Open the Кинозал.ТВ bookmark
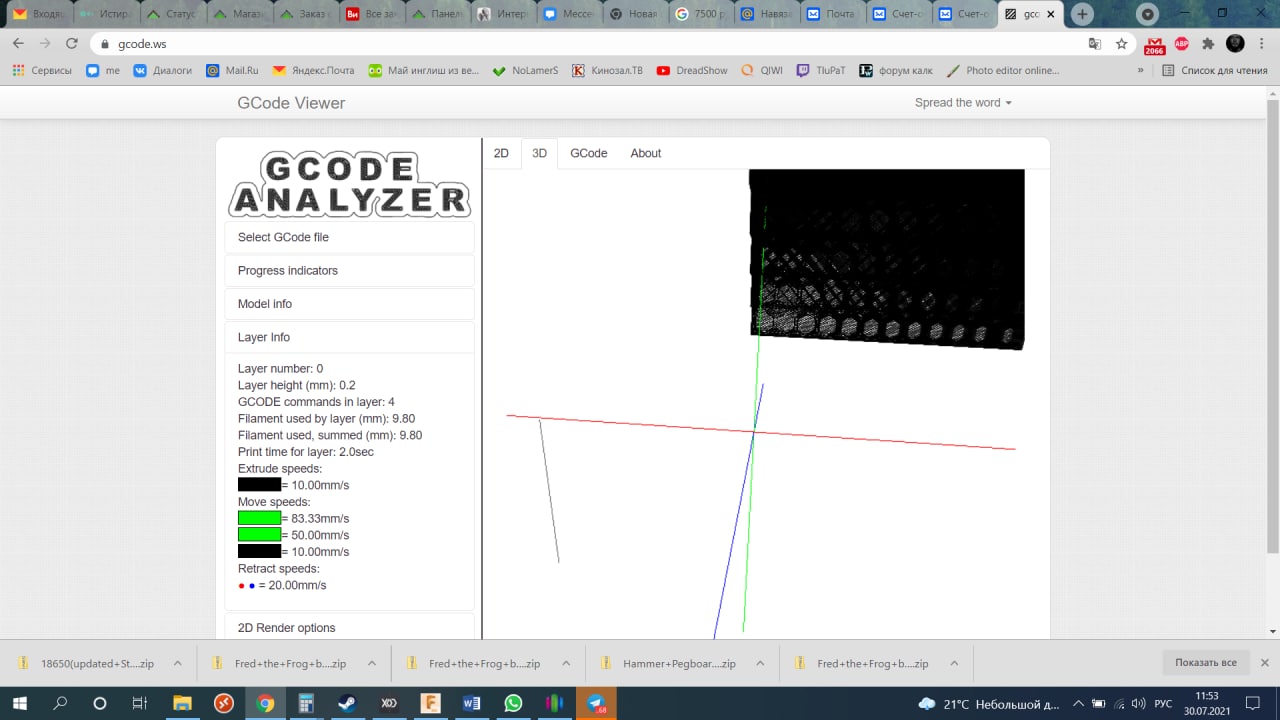 [x=607, y=71]
